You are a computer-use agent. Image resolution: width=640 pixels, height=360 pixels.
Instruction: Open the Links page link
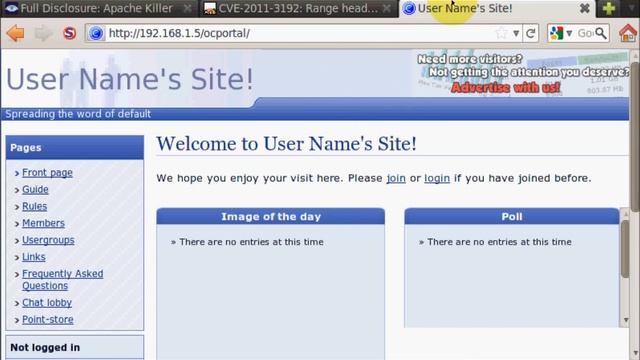pyautogui.click(x=33, y=257)
